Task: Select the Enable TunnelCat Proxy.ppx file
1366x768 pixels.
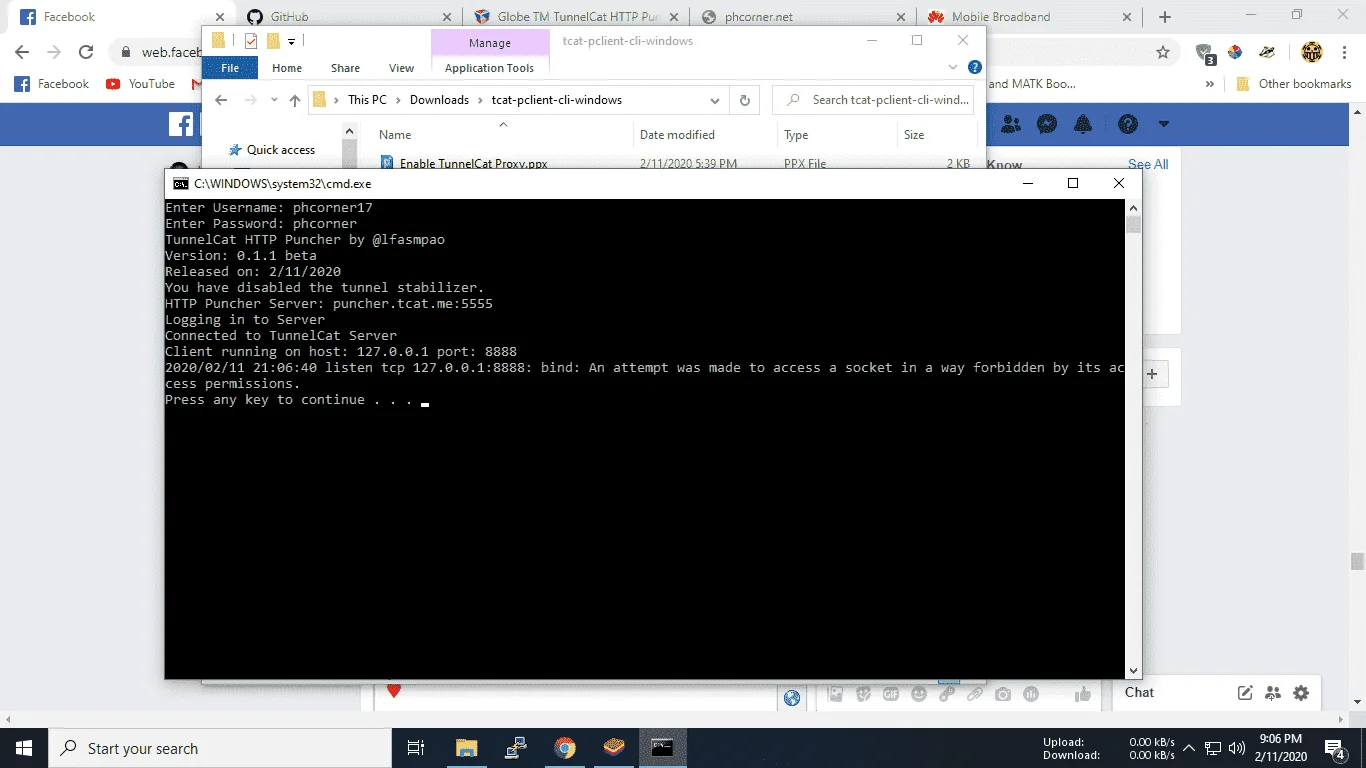Action: pyautogui.click(x=473, y=163)
